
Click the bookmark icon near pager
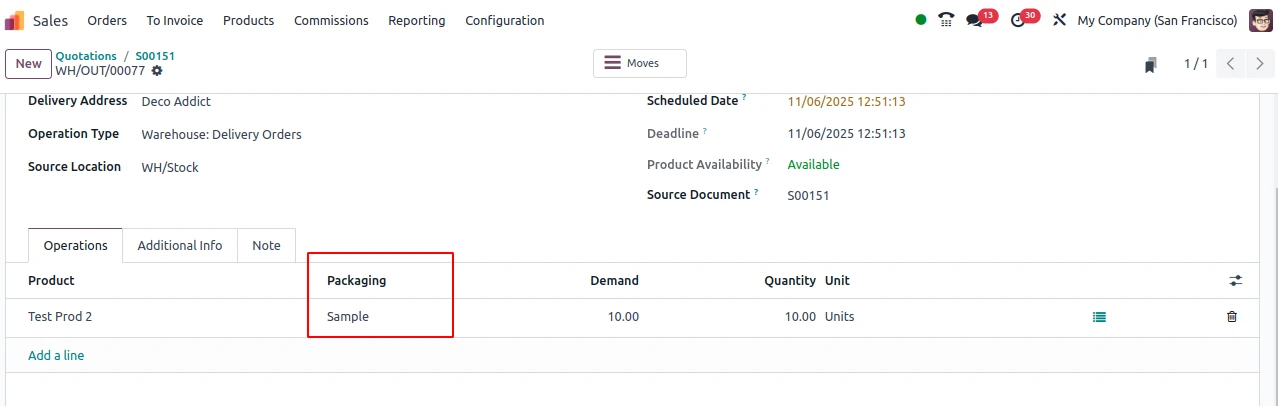coord(1151,64)
